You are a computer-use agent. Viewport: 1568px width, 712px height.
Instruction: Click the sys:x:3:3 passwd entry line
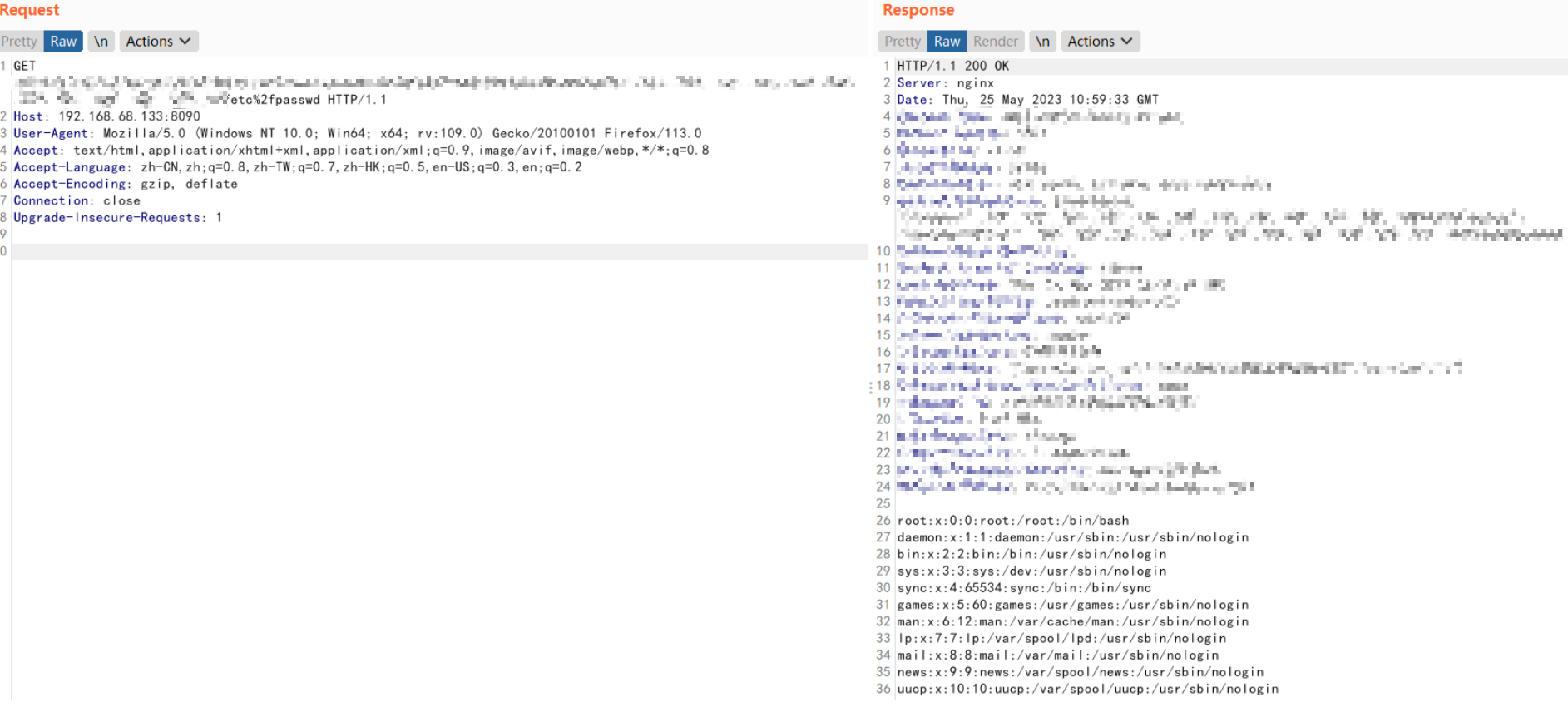pyautogui.click(x=1031, y=571)
